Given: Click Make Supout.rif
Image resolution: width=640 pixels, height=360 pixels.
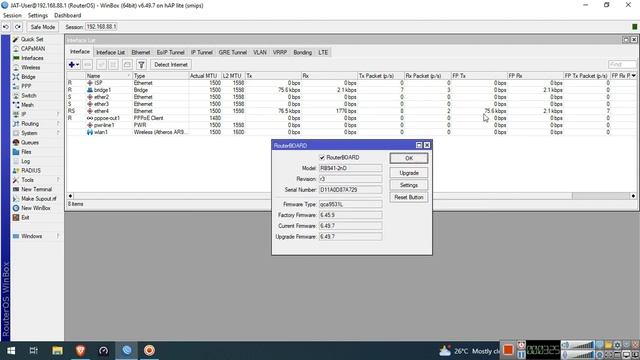Looking at the screenshot, I should coord(38,199).
